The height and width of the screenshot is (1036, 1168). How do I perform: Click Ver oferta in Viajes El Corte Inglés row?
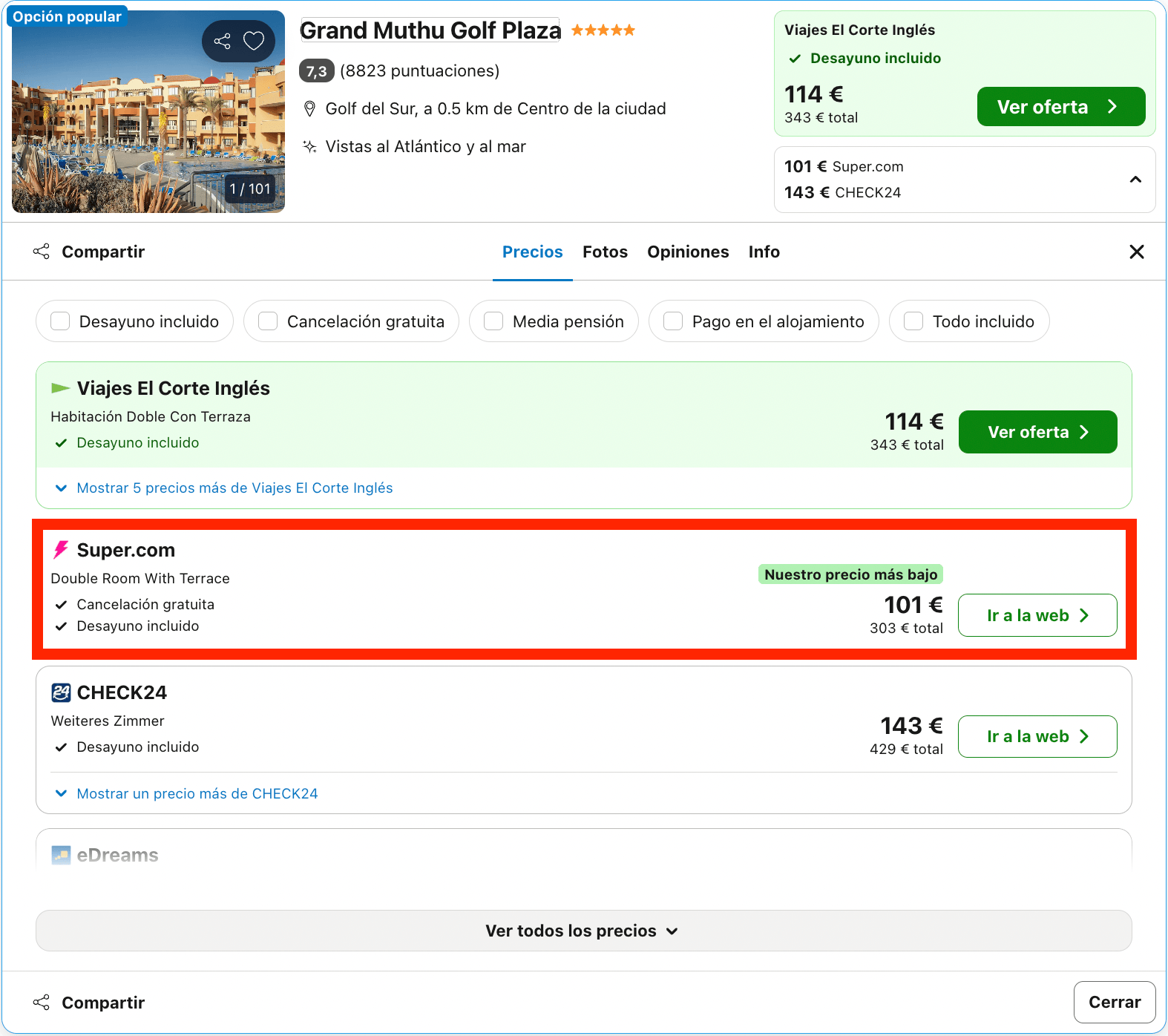1037,432
